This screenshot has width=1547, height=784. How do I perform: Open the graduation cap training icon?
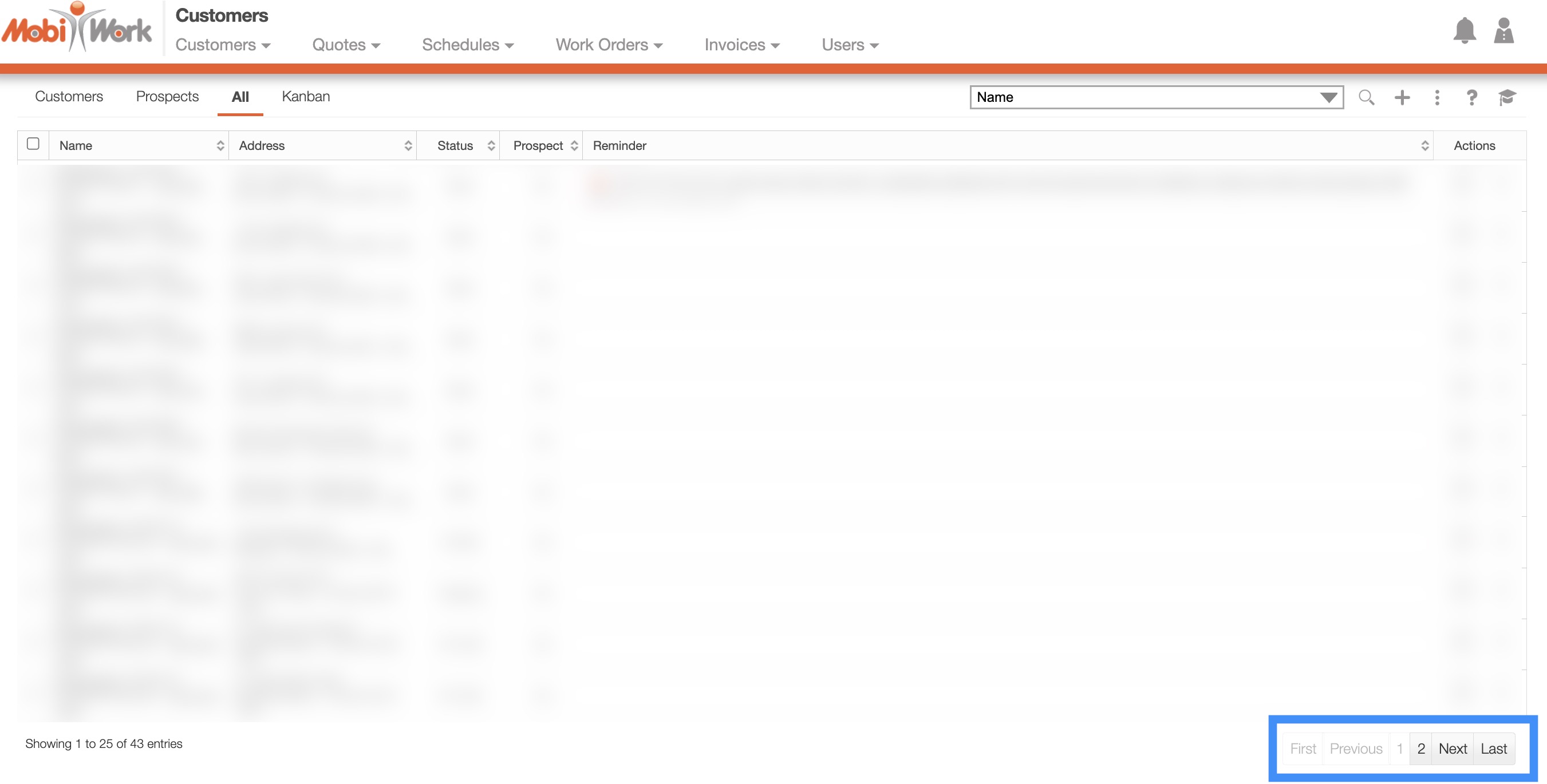pos(1507,97)
